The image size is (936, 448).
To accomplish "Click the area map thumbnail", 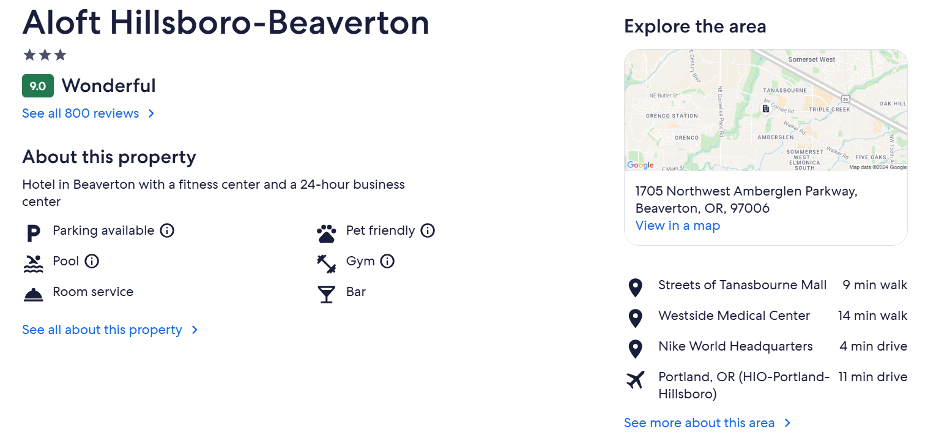I will coord(766,111).
